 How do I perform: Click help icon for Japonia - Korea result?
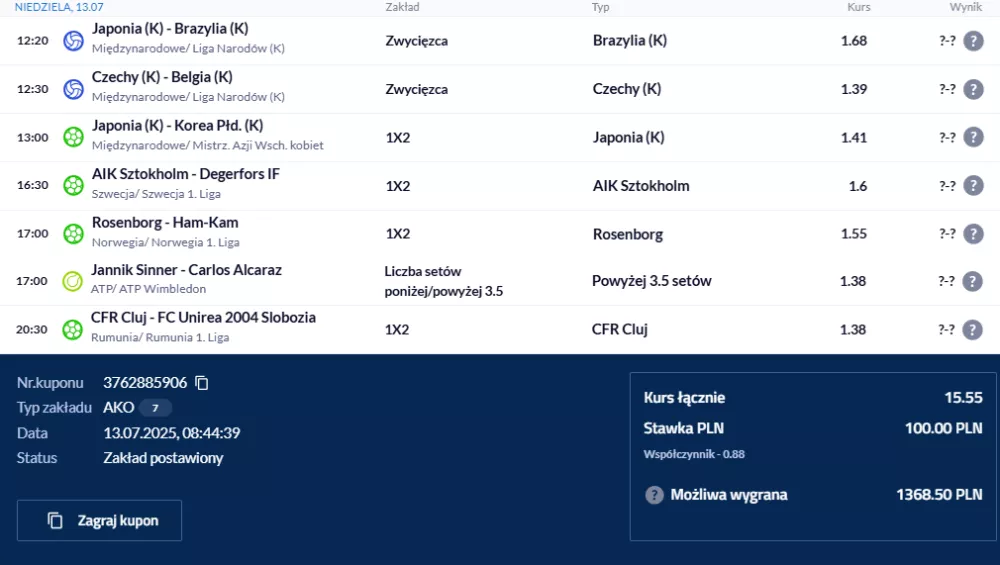pos(973,137)
